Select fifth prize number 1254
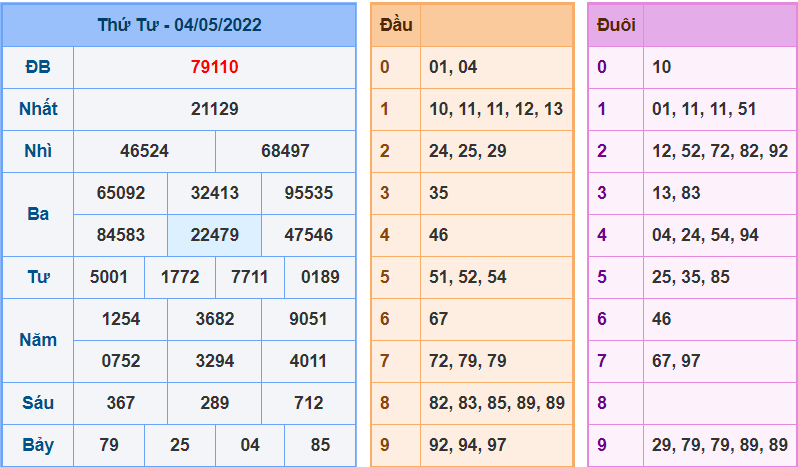Image resolution: width=798 pixels, height=467 pixels. (x=121, y=319)
